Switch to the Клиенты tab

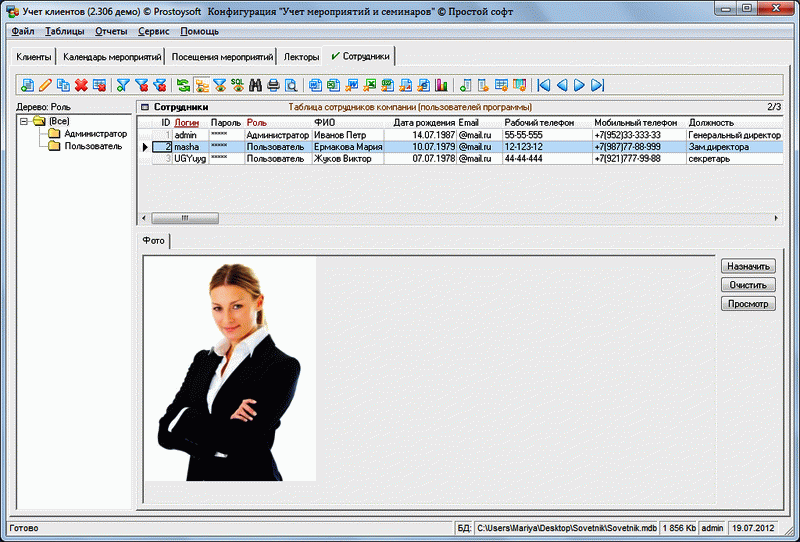(34, 57)
